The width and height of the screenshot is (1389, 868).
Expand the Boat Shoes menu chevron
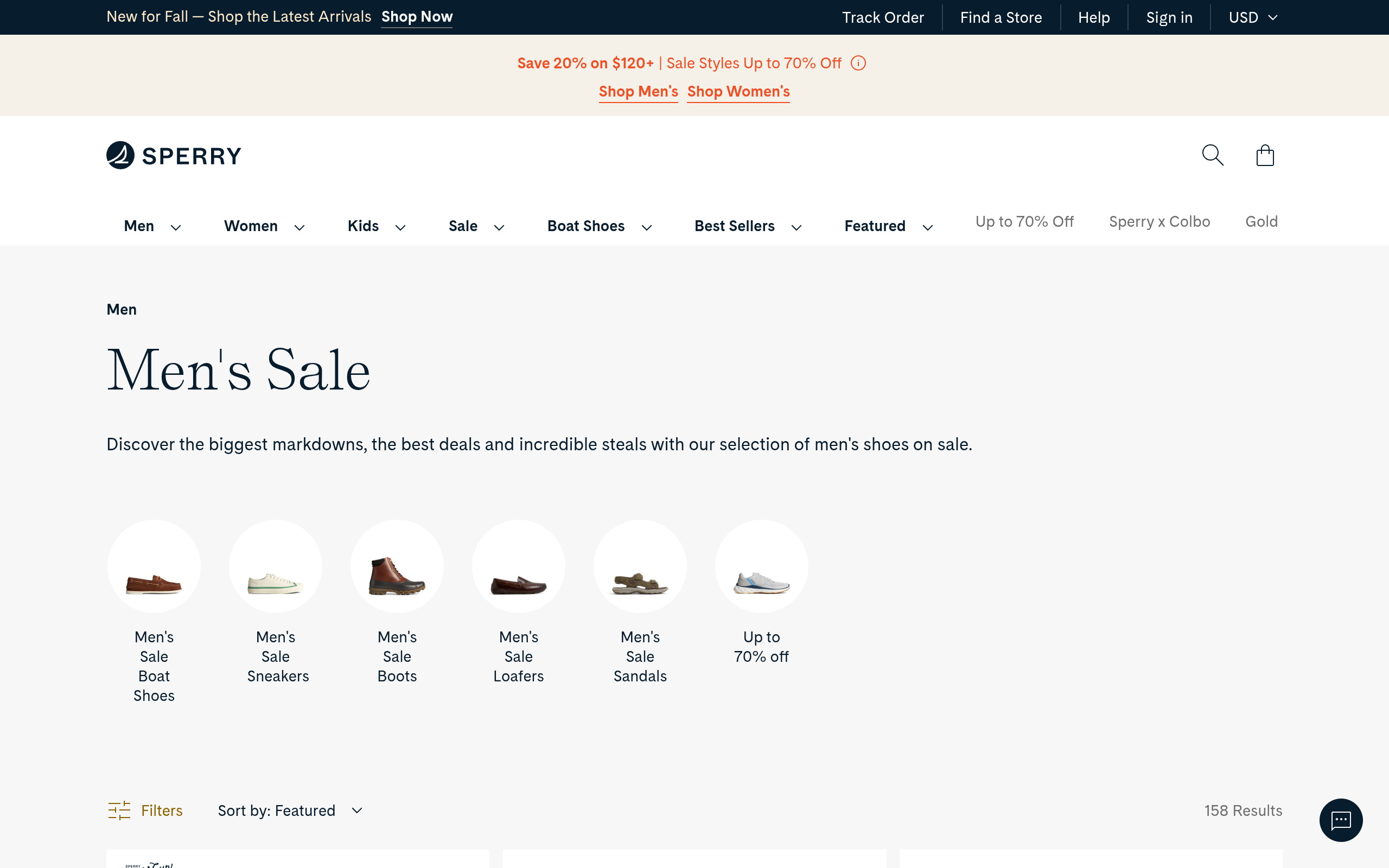(646, 227)
